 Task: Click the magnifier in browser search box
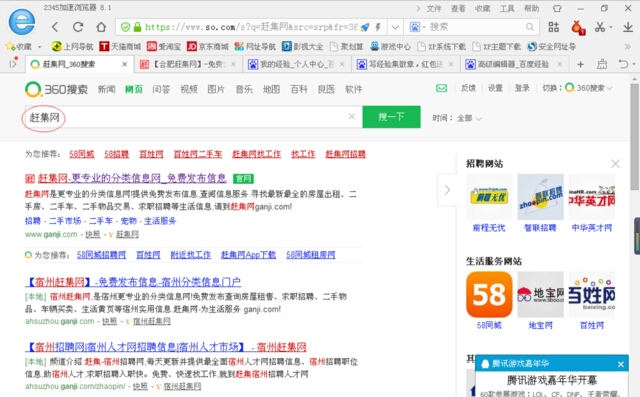530,27
